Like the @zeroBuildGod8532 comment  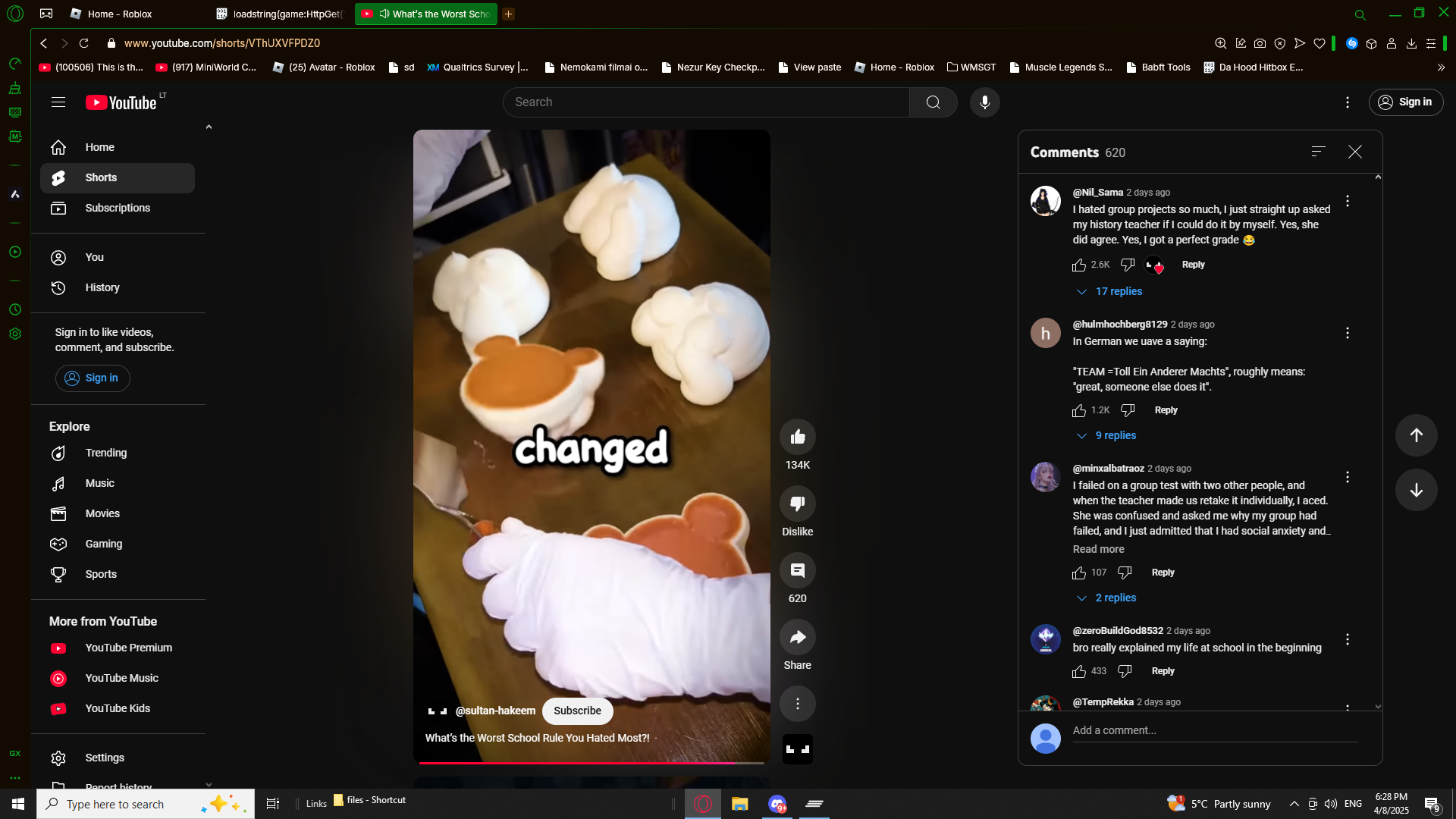click(x=1079, y=671)
